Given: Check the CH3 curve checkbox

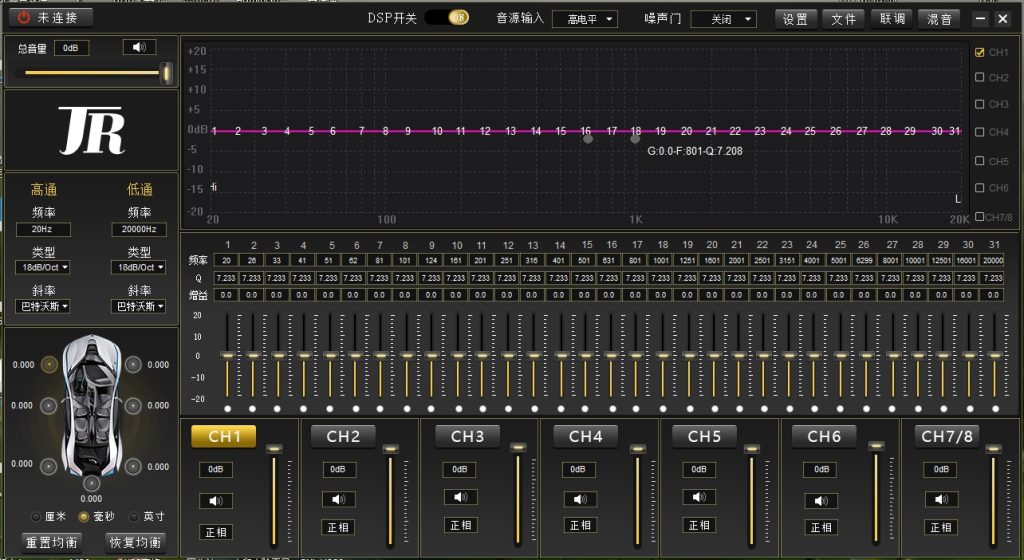Looking at the screenshot, I should click(x=980, y=104).
